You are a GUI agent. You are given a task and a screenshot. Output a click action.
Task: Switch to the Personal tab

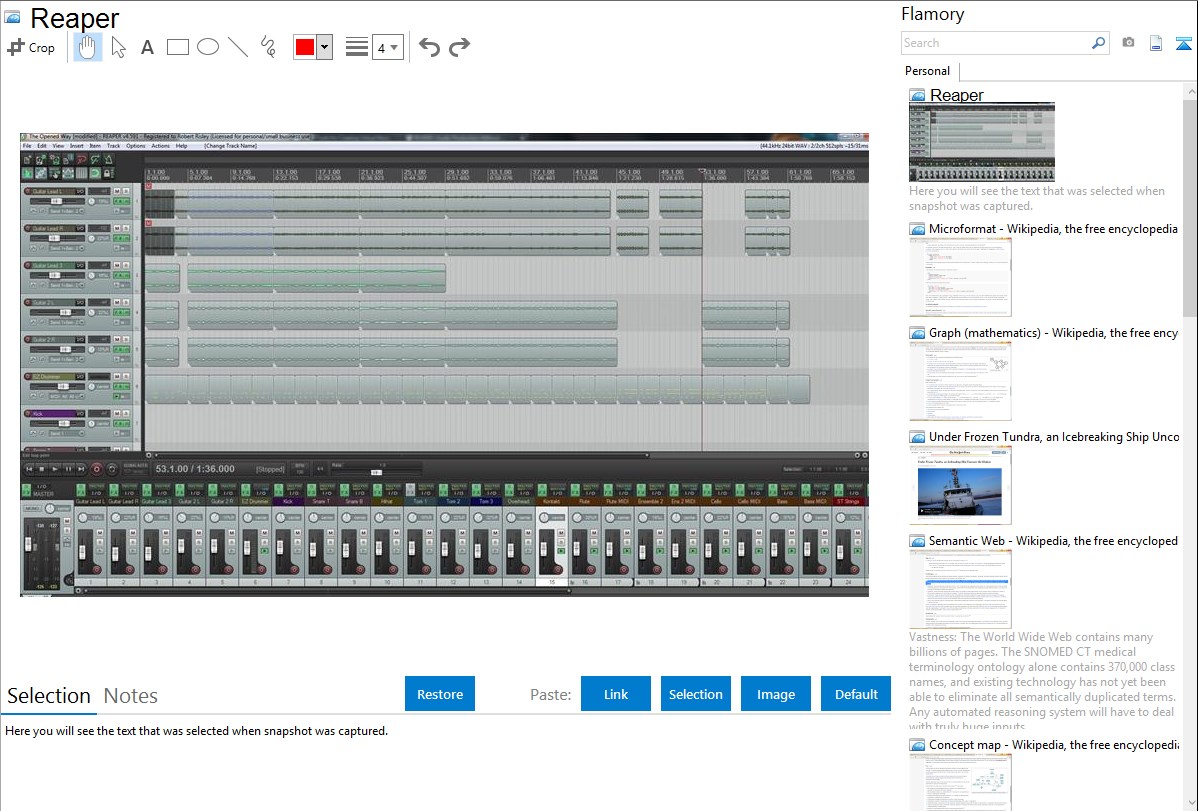(x=928, y=71)
